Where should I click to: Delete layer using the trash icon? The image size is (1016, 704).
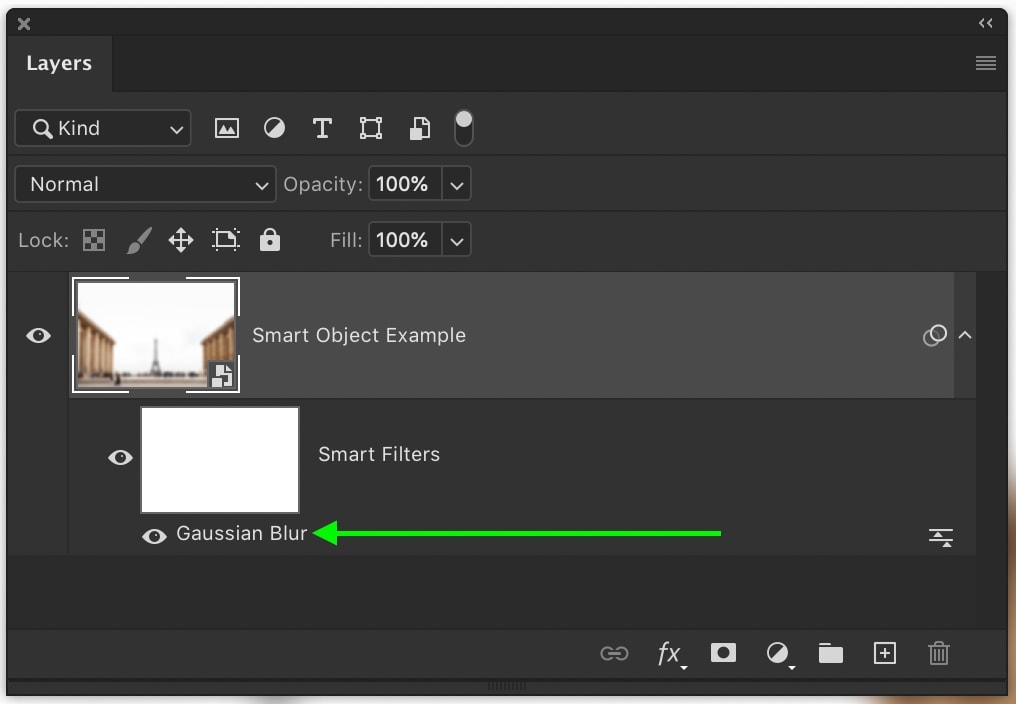click(938, 653)
